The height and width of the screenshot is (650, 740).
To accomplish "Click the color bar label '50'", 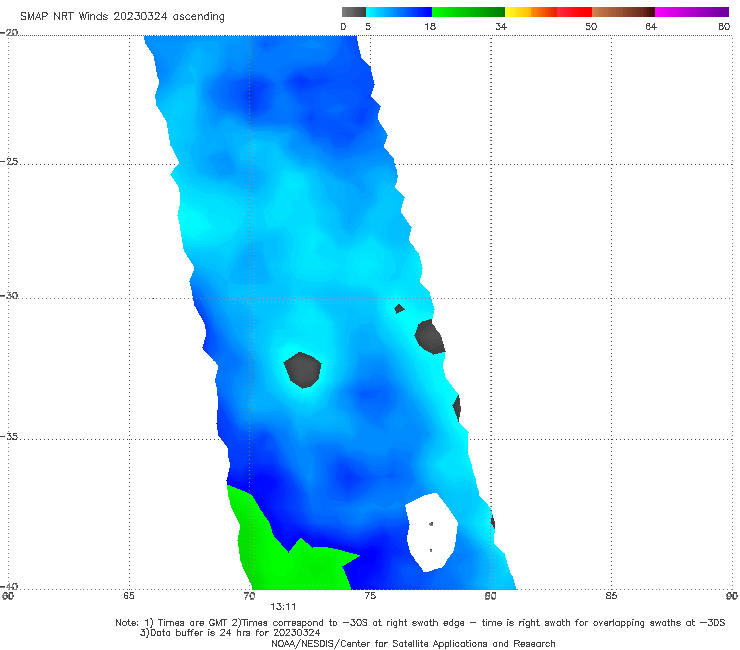I will 591,26.
